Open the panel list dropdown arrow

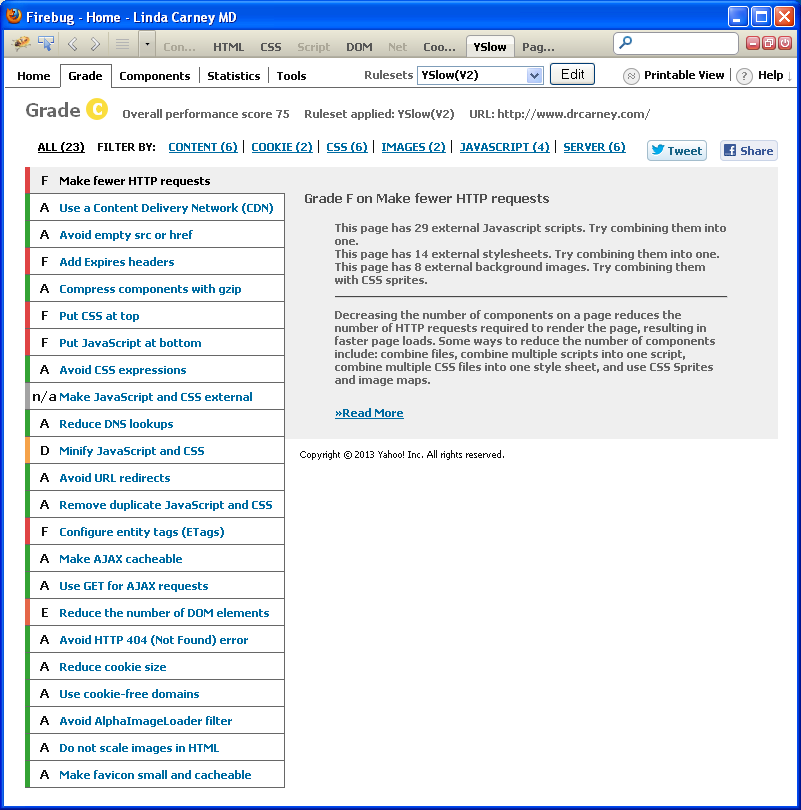point(147,44)
